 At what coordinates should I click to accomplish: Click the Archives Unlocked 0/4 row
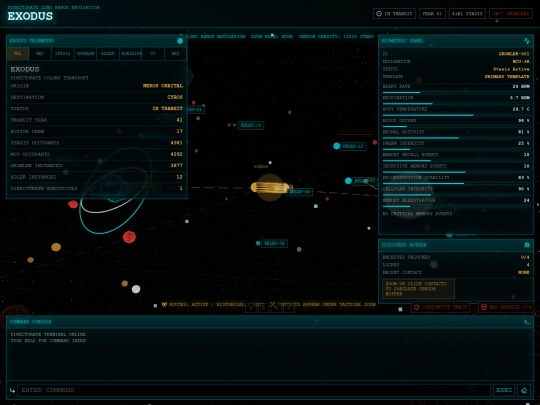point(456,257)
